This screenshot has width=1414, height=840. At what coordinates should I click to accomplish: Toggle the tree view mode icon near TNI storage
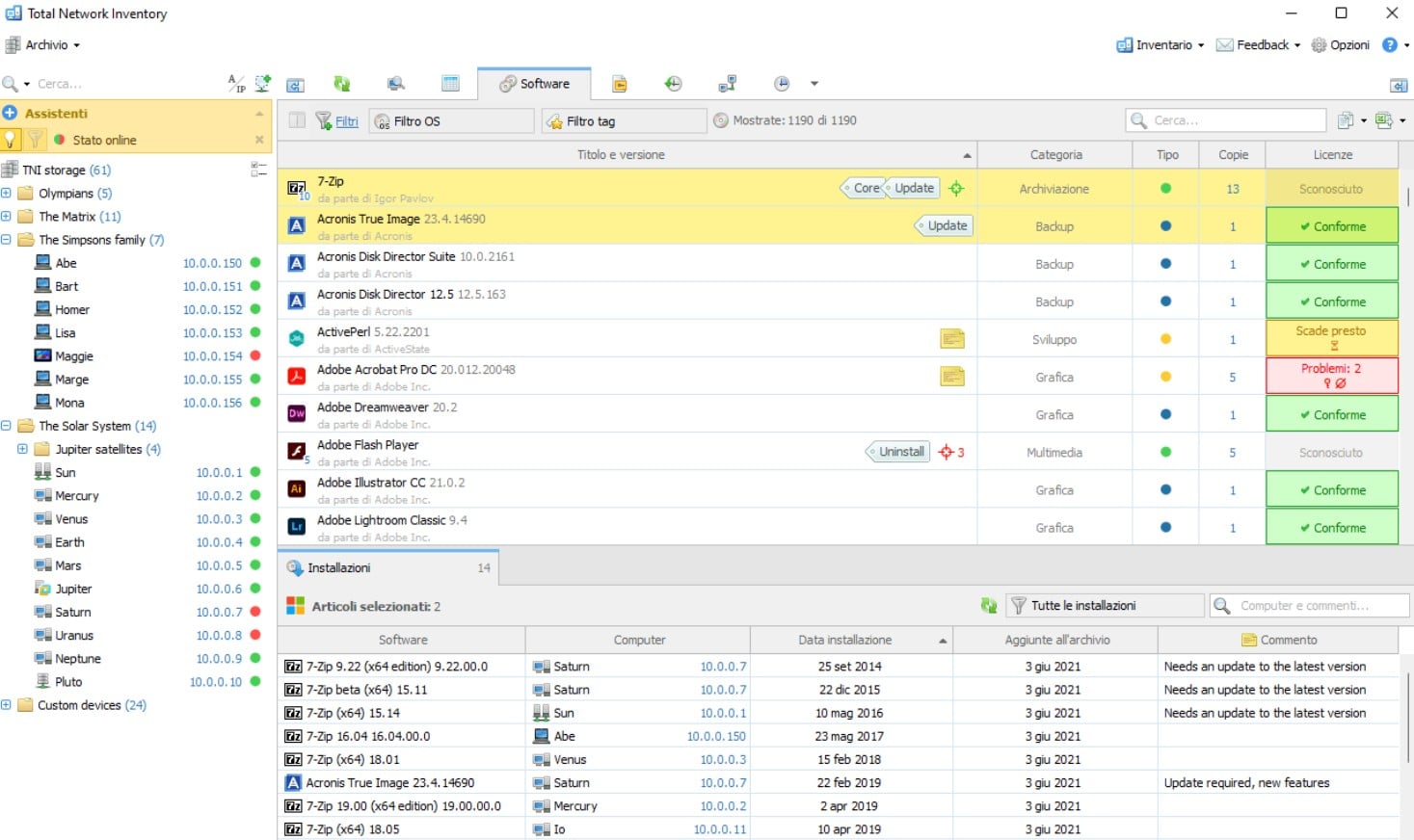point(258,170)
